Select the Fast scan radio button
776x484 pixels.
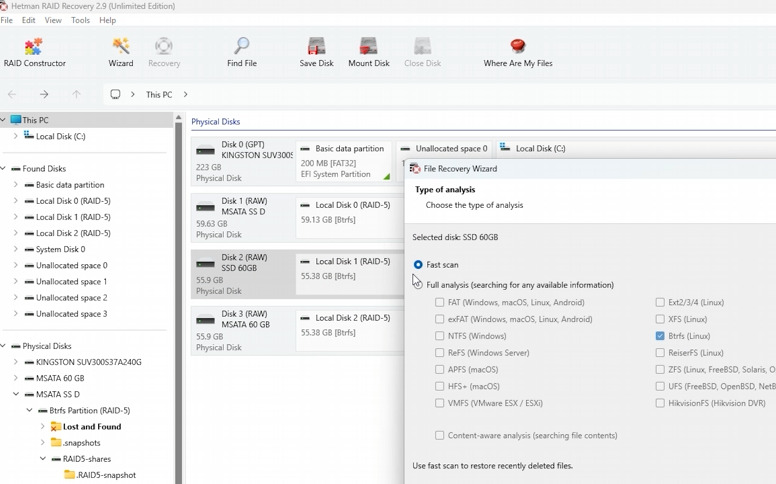coord(418,265)
